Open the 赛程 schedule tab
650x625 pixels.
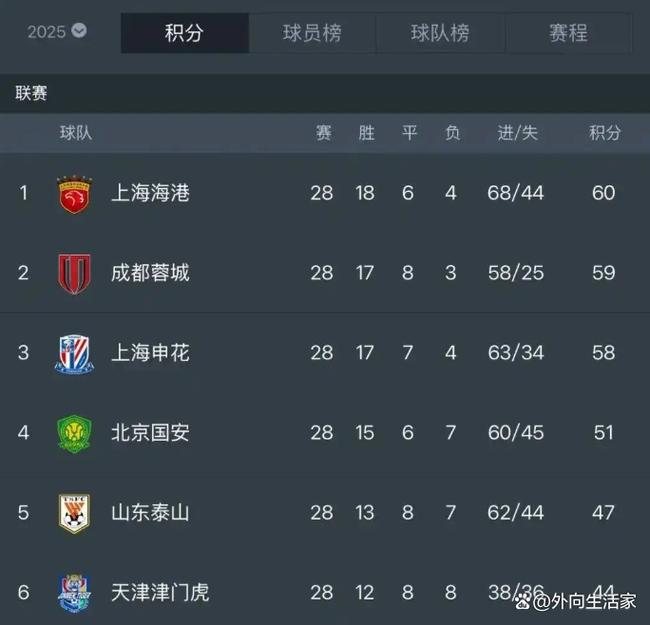(x=568, y=33)
